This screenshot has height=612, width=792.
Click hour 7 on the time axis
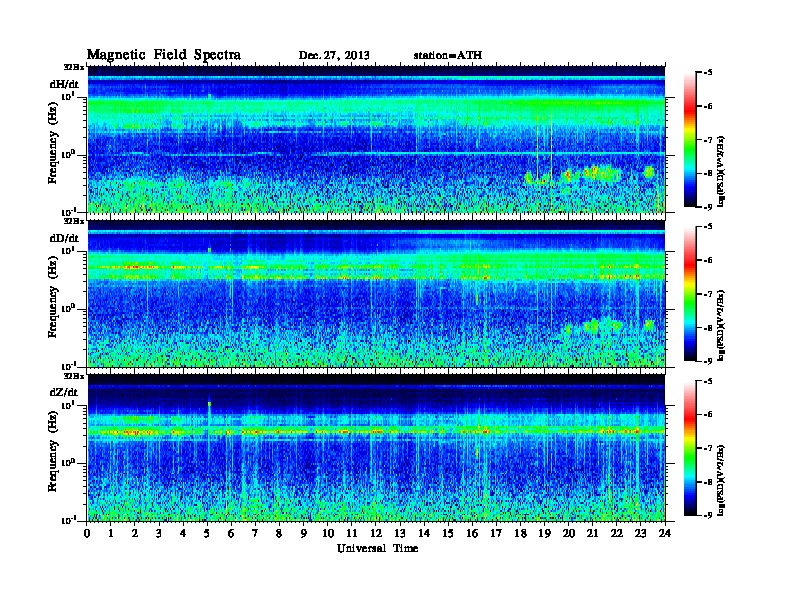255,533
